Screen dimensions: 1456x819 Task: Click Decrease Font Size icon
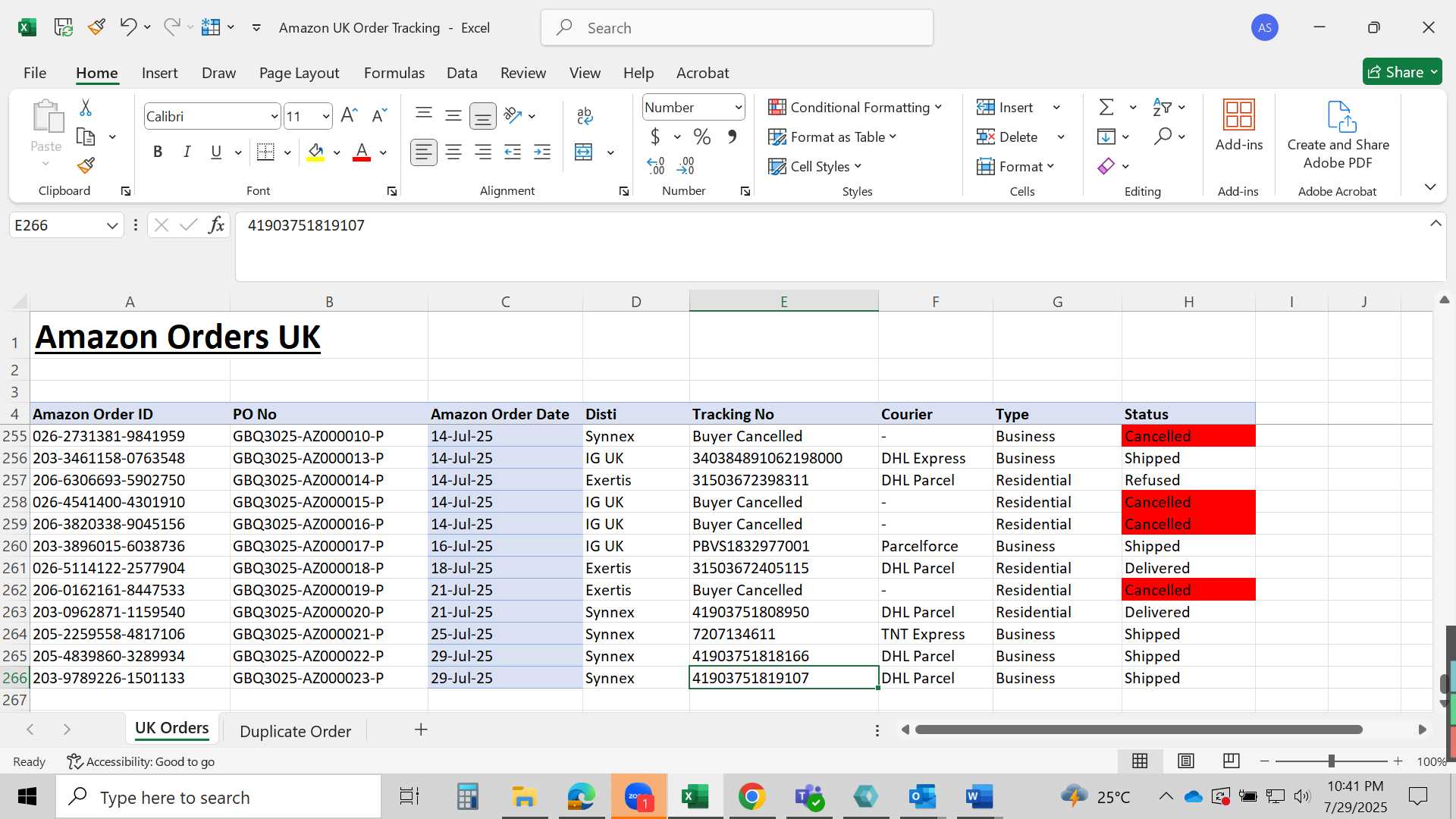[x=379, y=115]
